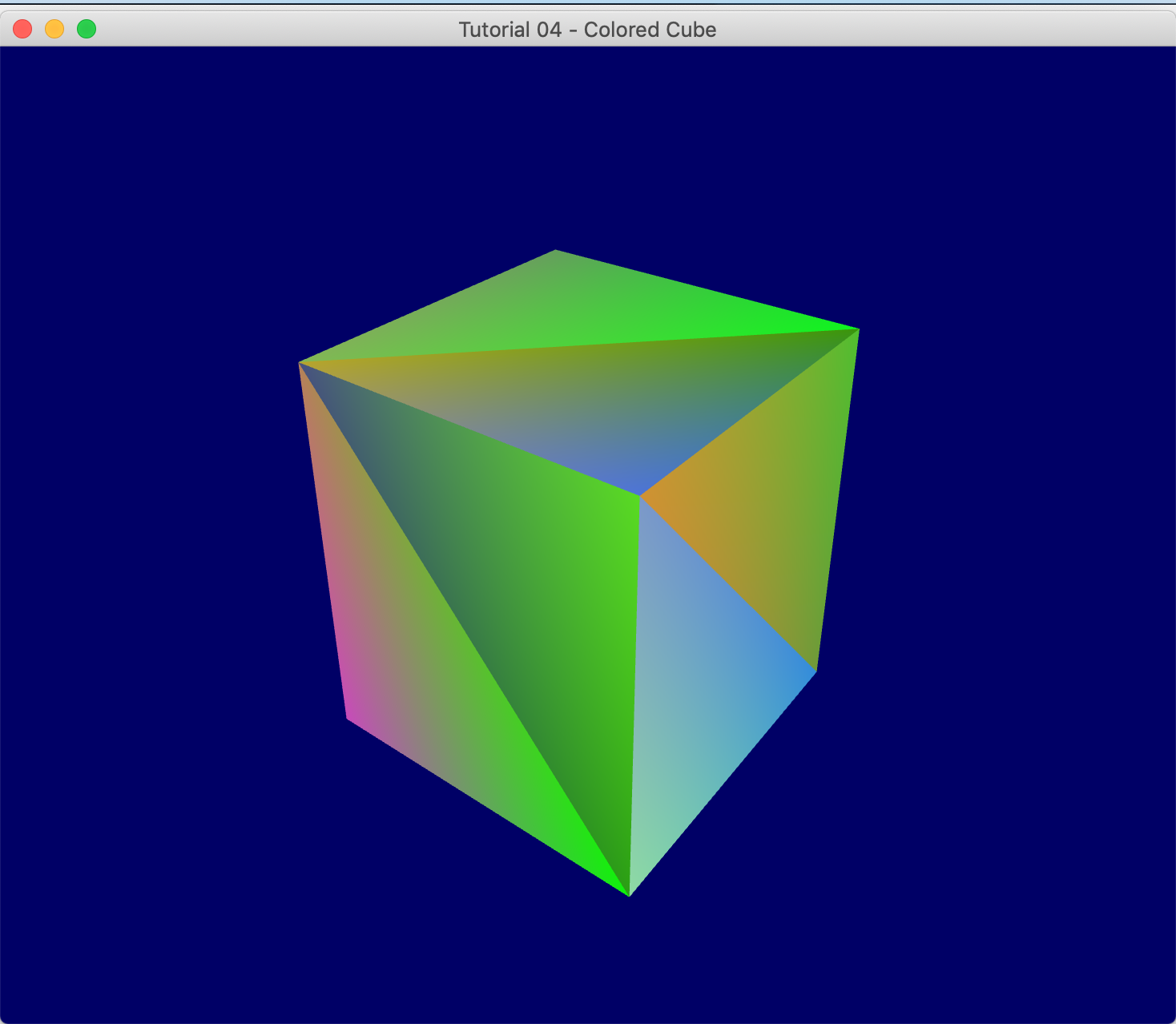Click the rendered colored cube
Screen dimensions: 1176x1024
(578, 573)
